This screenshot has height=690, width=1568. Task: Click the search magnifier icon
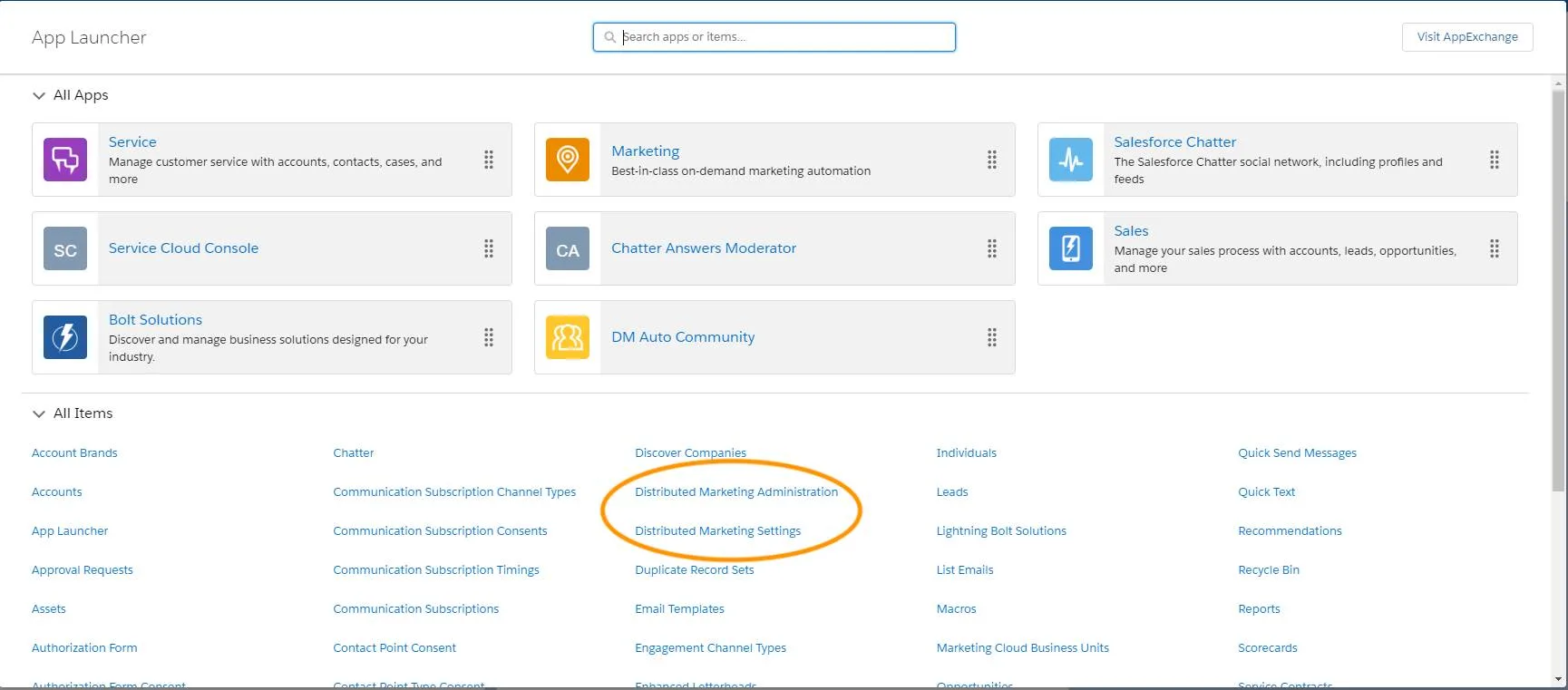tap(610, 37)
